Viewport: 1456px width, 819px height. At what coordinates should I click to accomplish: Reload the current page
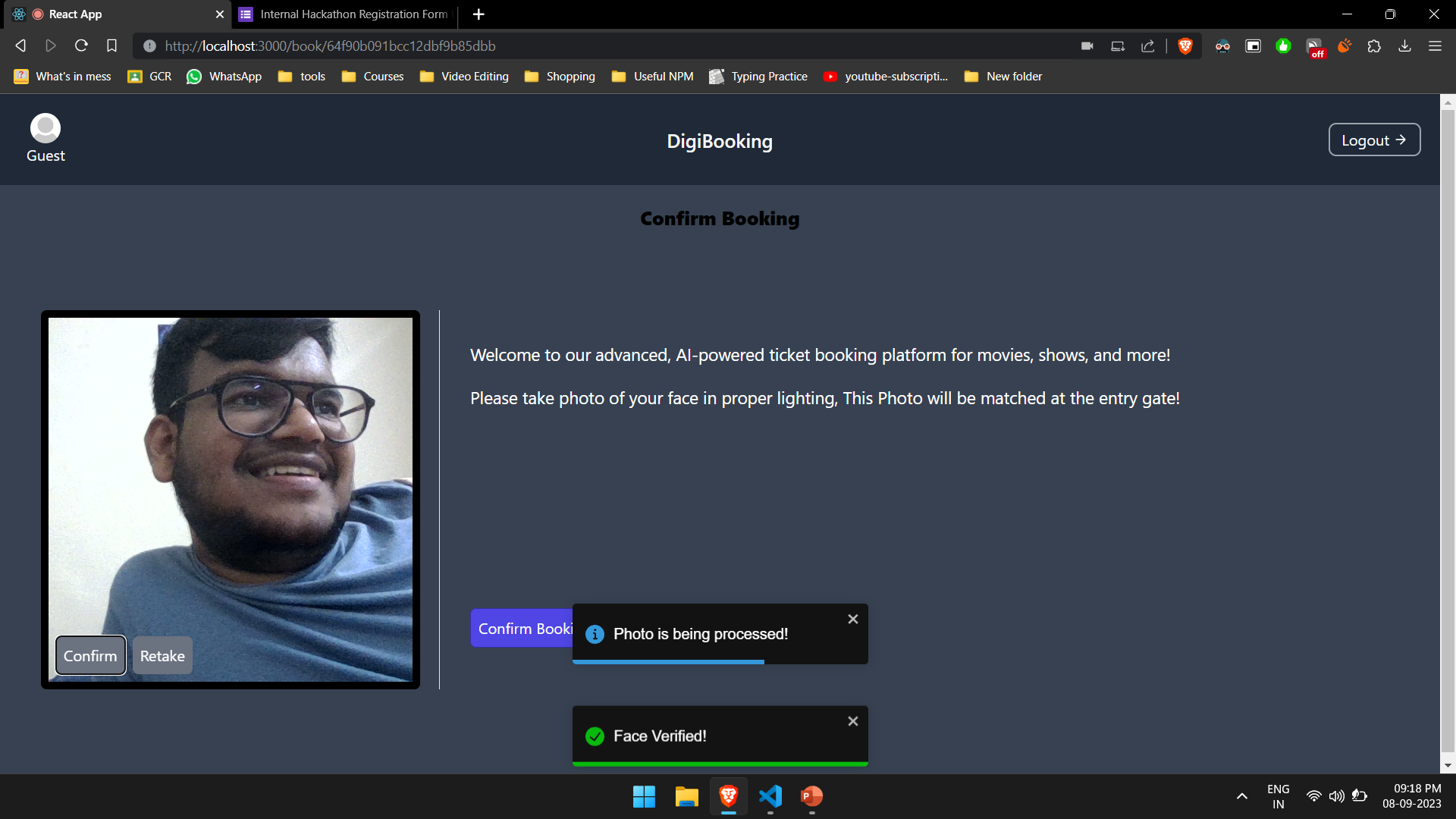tap(81, 45)
